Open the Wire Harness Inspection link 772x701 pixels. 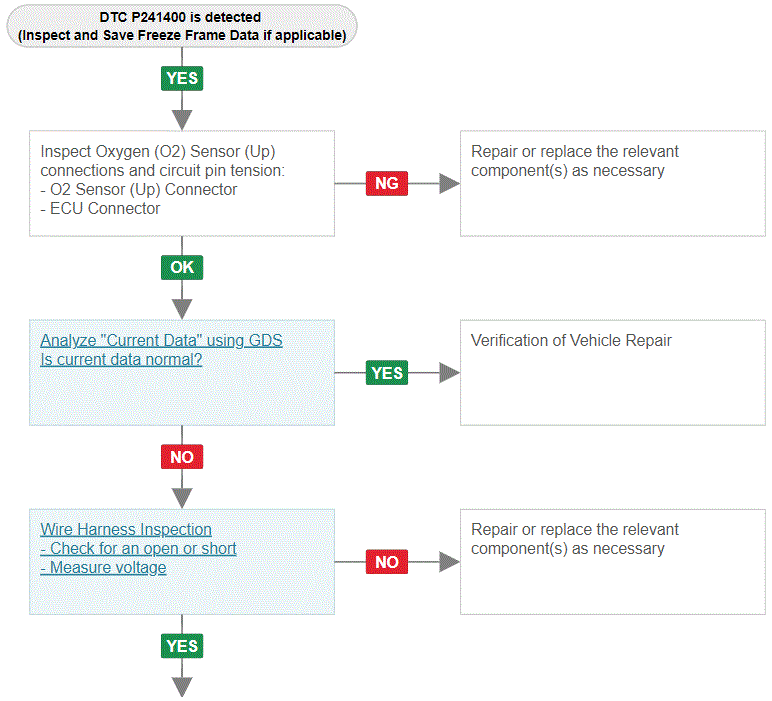click(126, 529)
